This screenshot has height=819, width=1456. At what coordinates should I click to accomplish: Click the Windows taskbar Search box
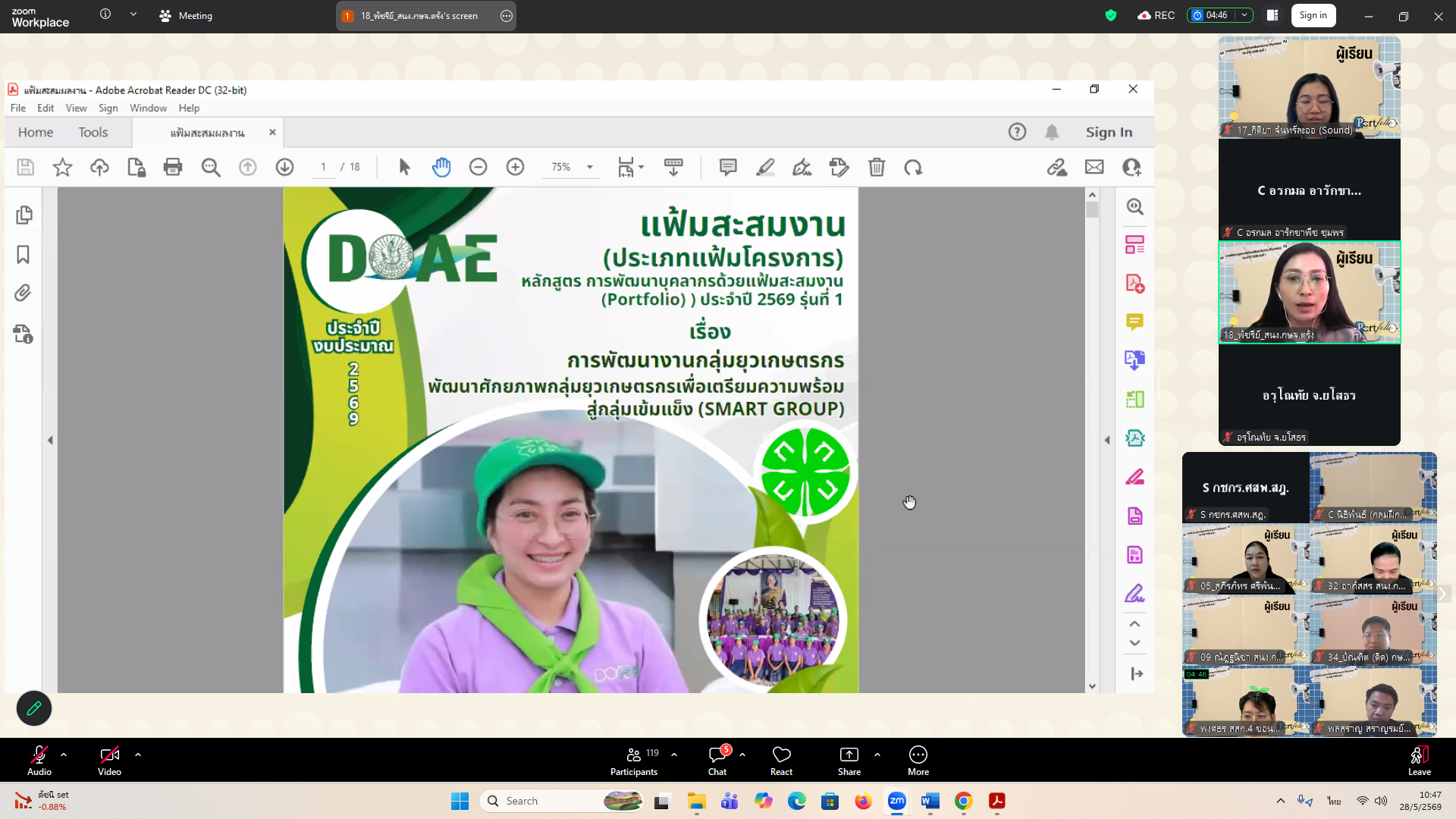tap(562, 801)
